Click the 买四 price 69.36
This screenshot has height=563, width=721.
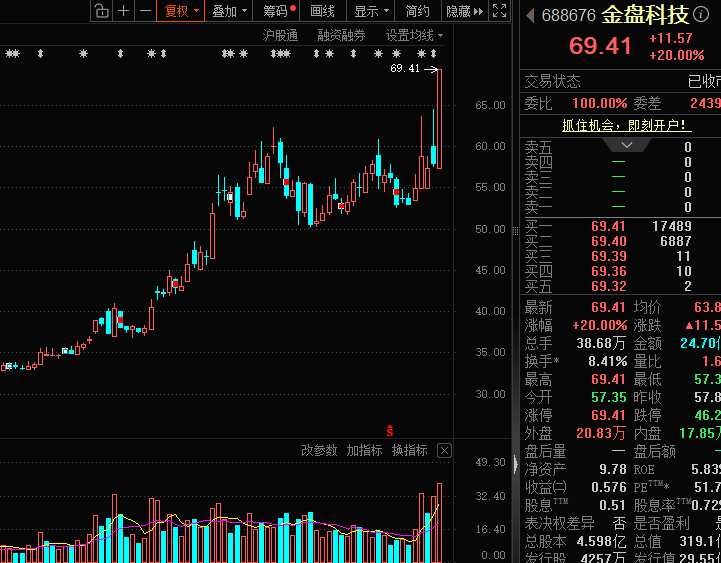point(608,271)
